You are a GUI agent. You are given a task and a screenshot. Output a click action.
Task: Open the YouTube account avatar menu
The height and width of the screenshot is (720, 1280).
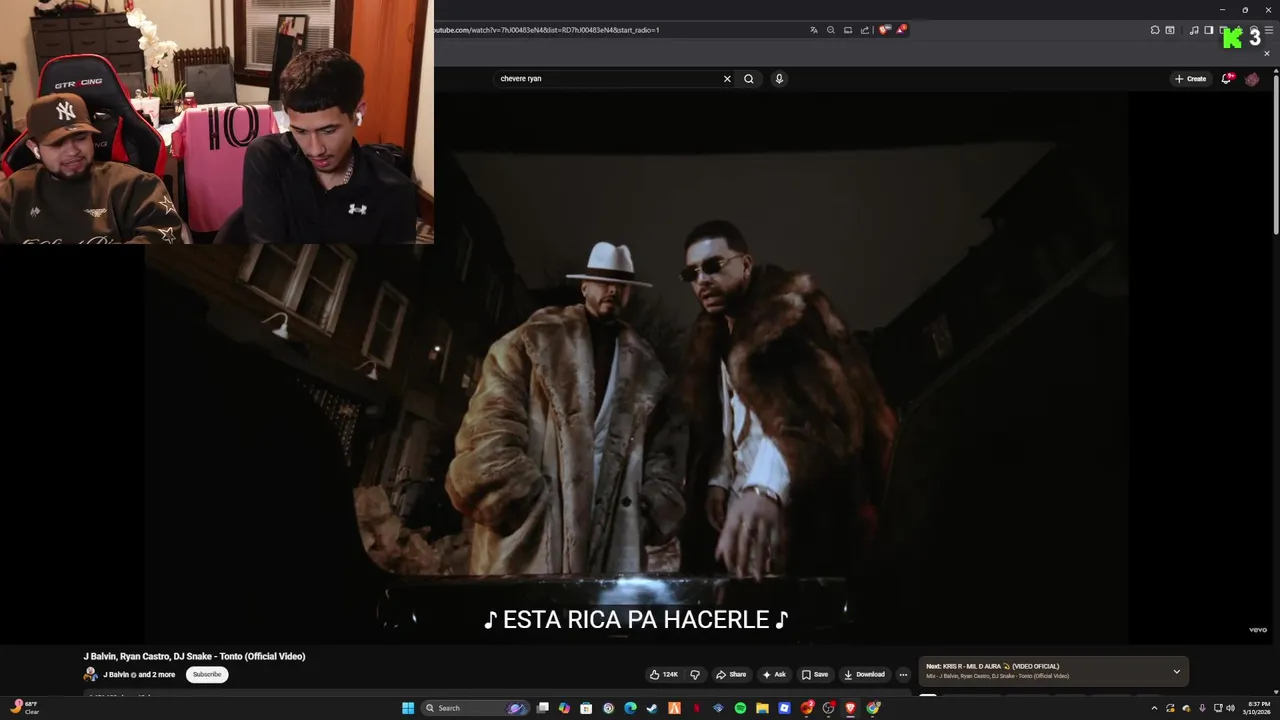coord(1252,78)
